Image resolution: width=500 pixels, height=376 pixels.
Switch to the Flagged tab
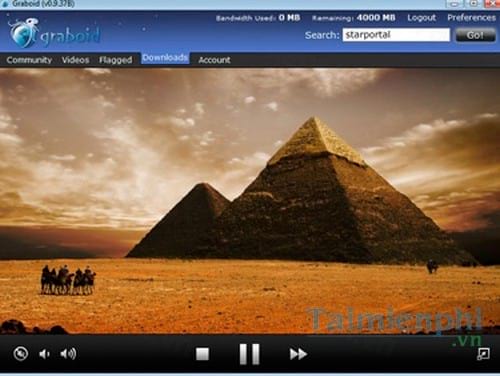(116, 60)
